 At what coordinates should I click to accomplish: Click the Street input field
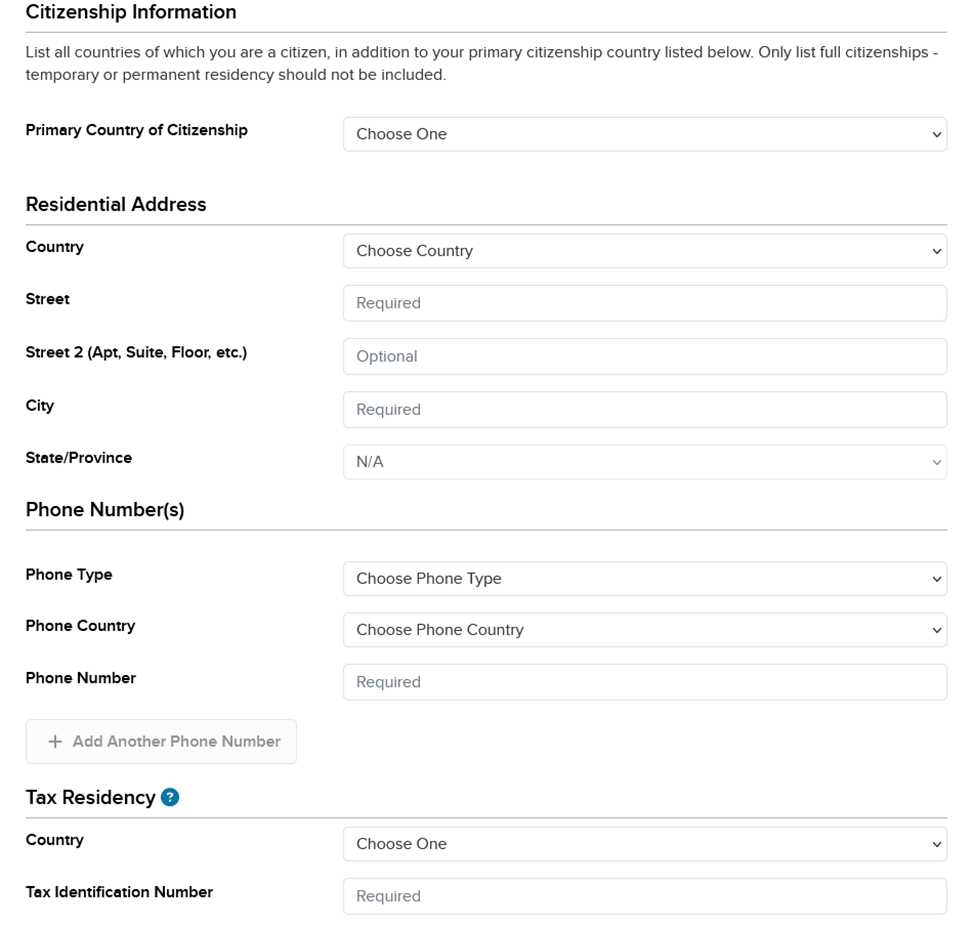click(x=644, y=303)
